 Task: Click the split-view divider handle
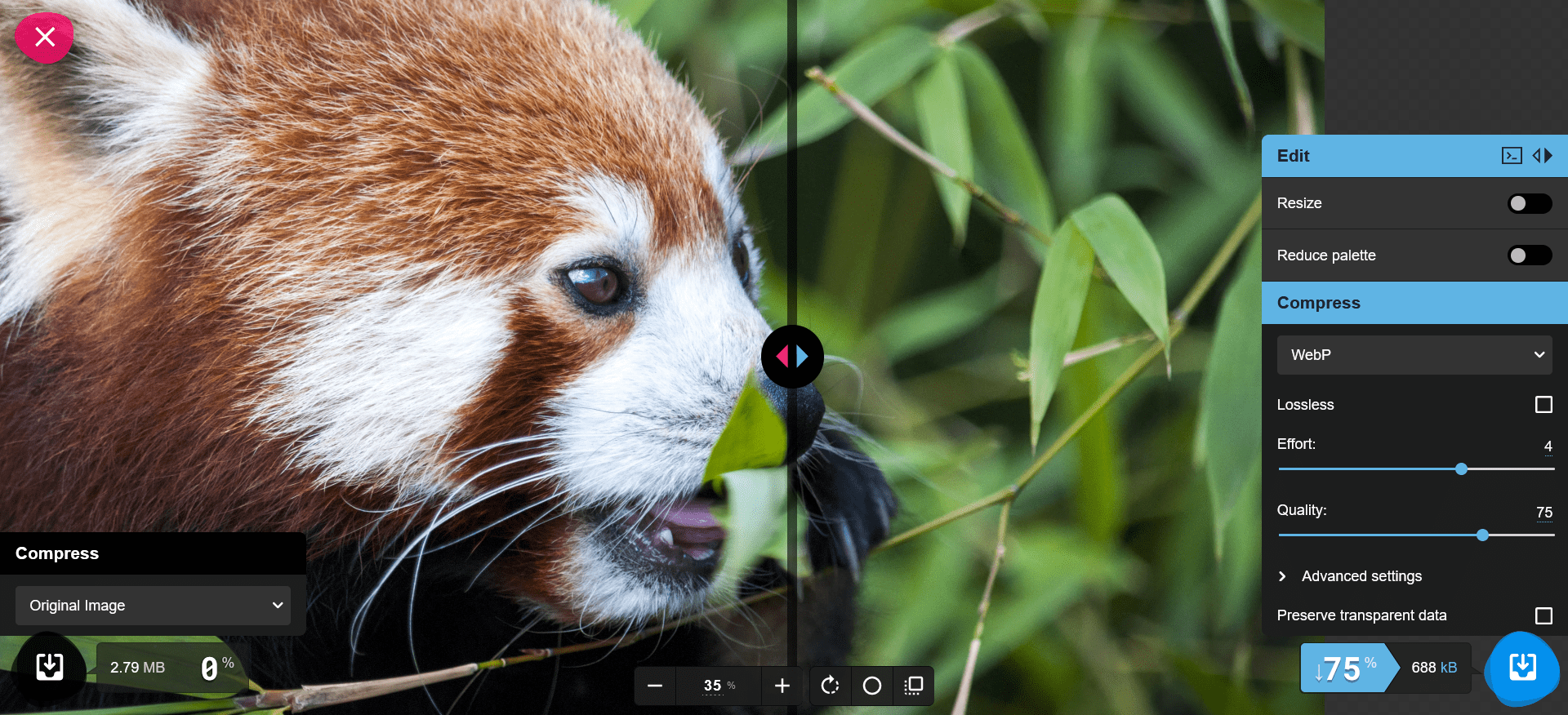[792, 357]
